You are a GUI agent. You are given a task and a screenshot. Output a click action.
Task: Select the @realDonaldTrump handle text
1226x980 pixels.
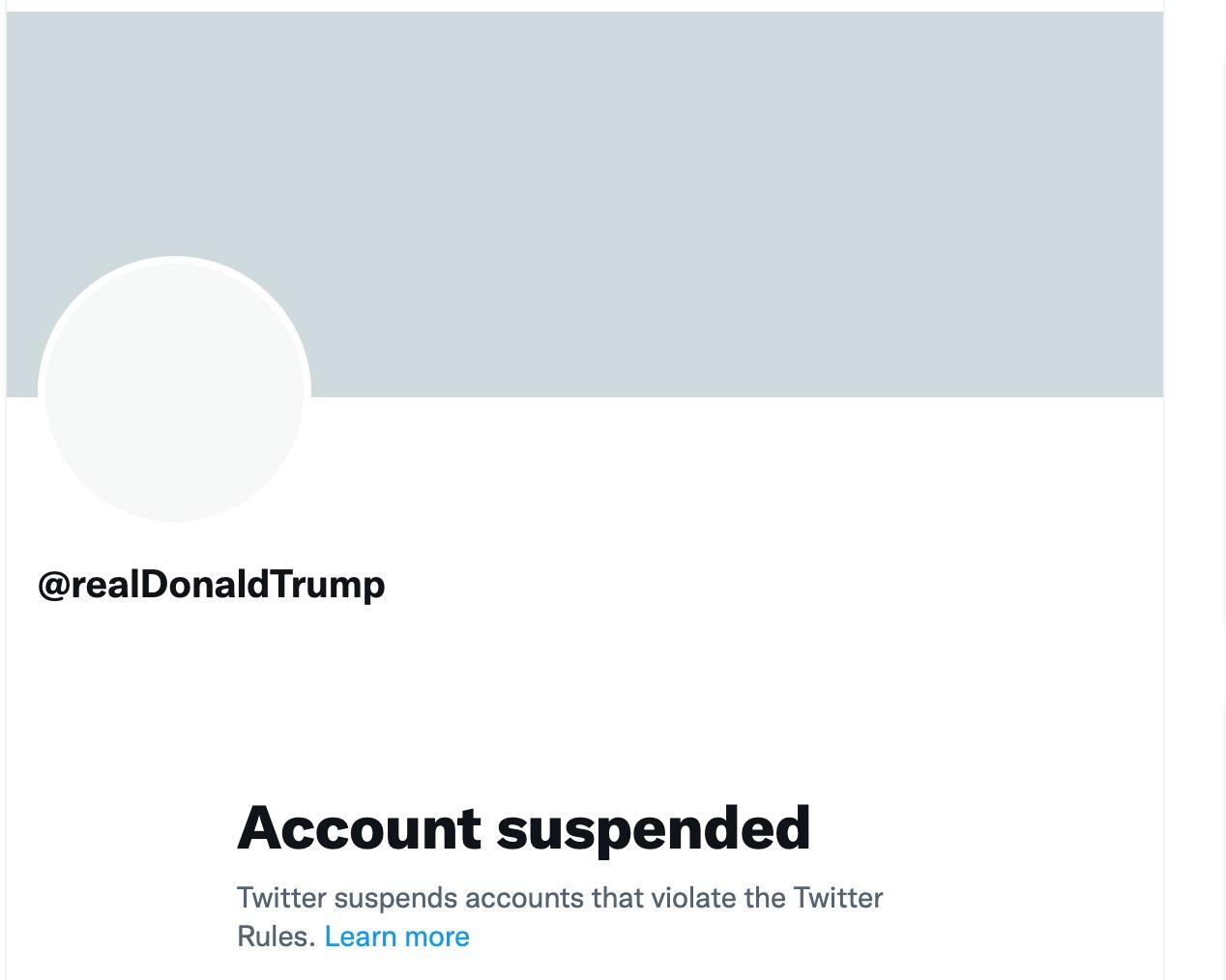tap(212, 583)
